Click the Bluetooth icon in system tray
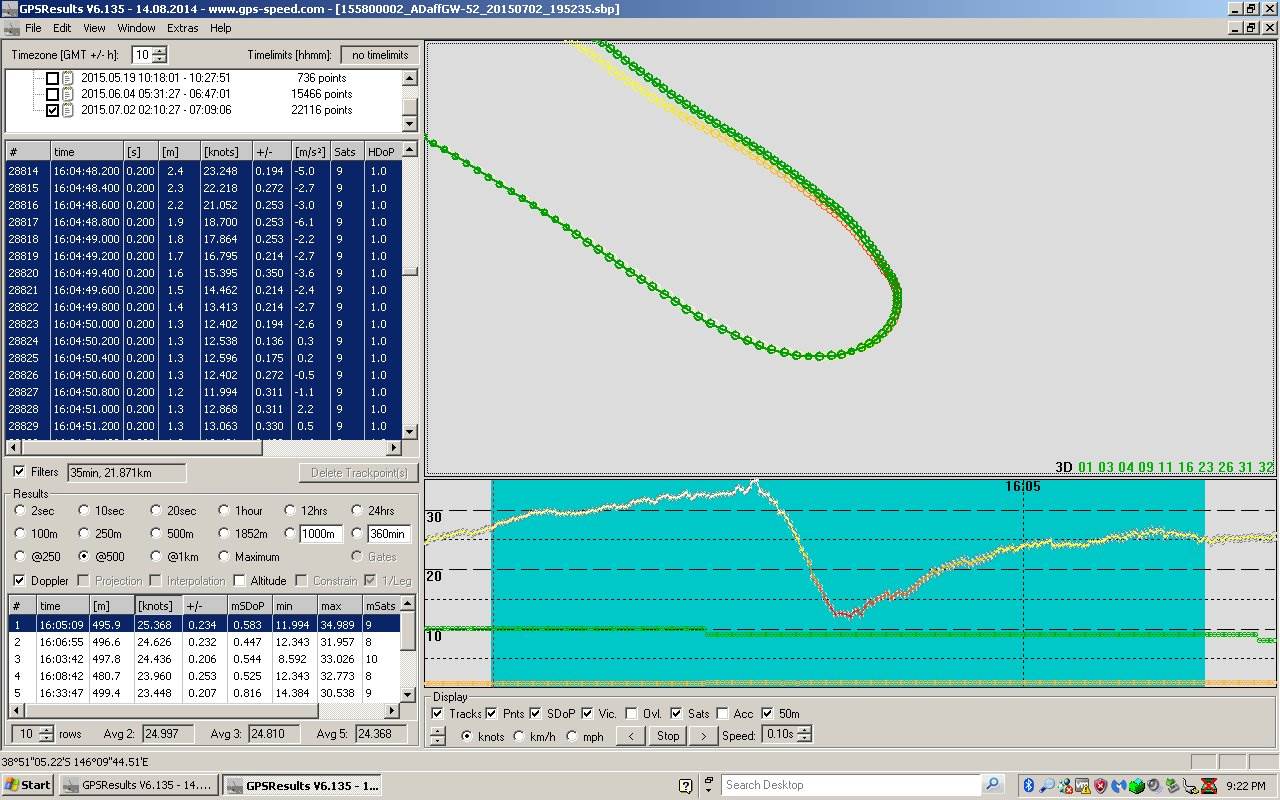The height and width of the screenshot is (800, 1280). (1027, 785)
